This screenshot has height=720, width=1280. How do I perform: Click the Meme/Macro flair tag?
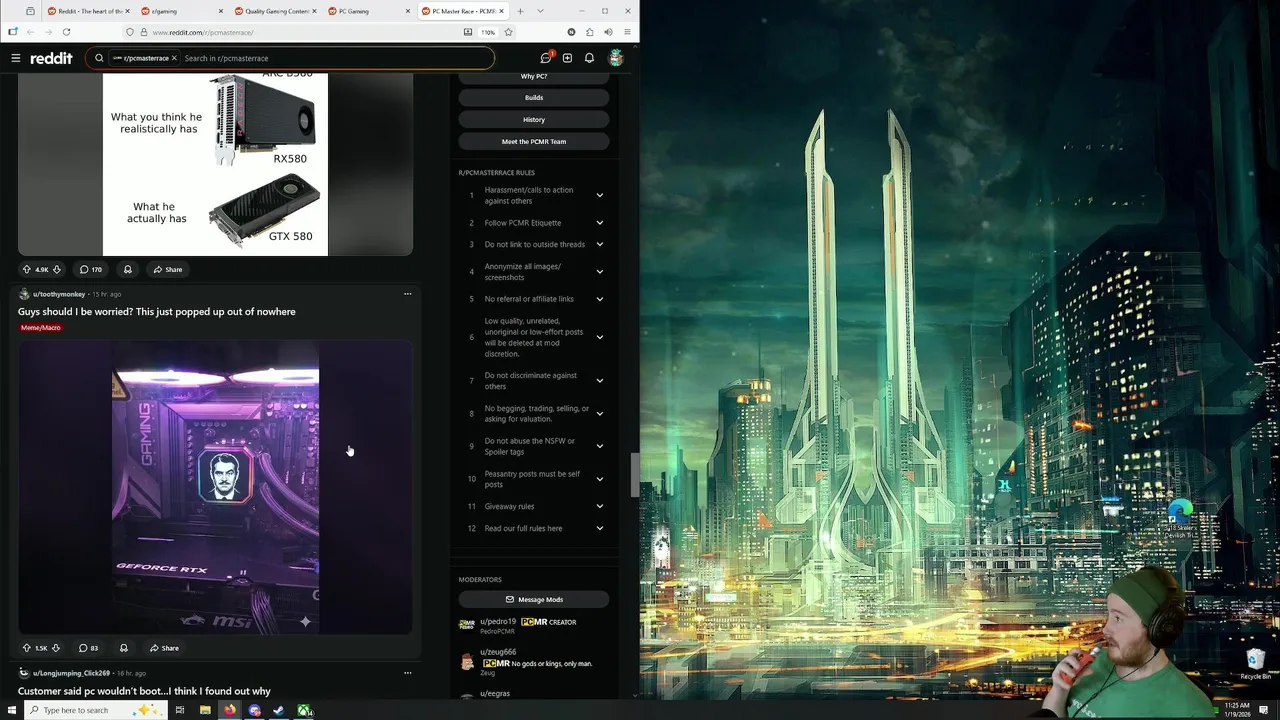point(41,327)
